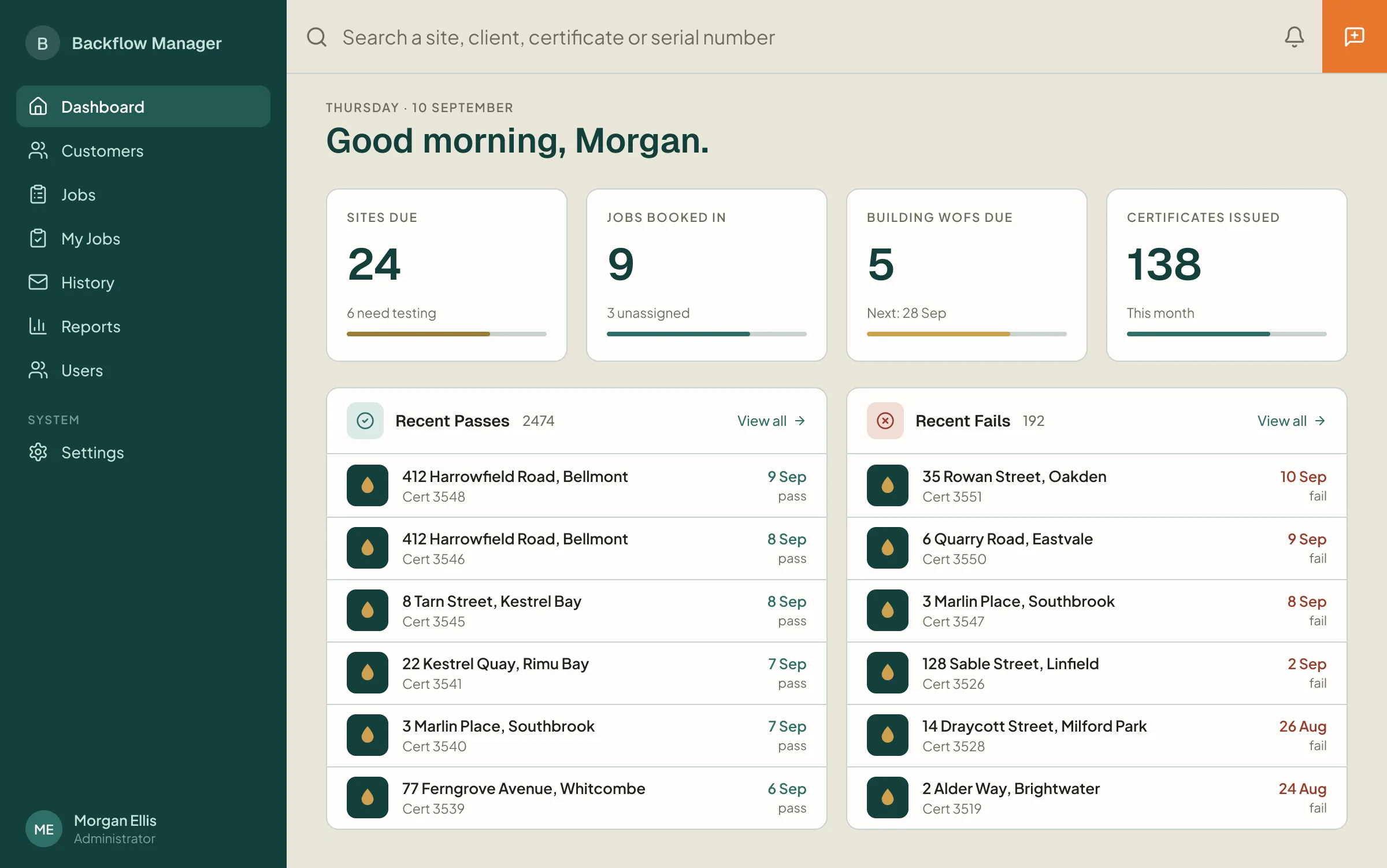Click the Recent Fails cross icon
The height and width of the screenshot is (868, 1387).
click(885, 421)
